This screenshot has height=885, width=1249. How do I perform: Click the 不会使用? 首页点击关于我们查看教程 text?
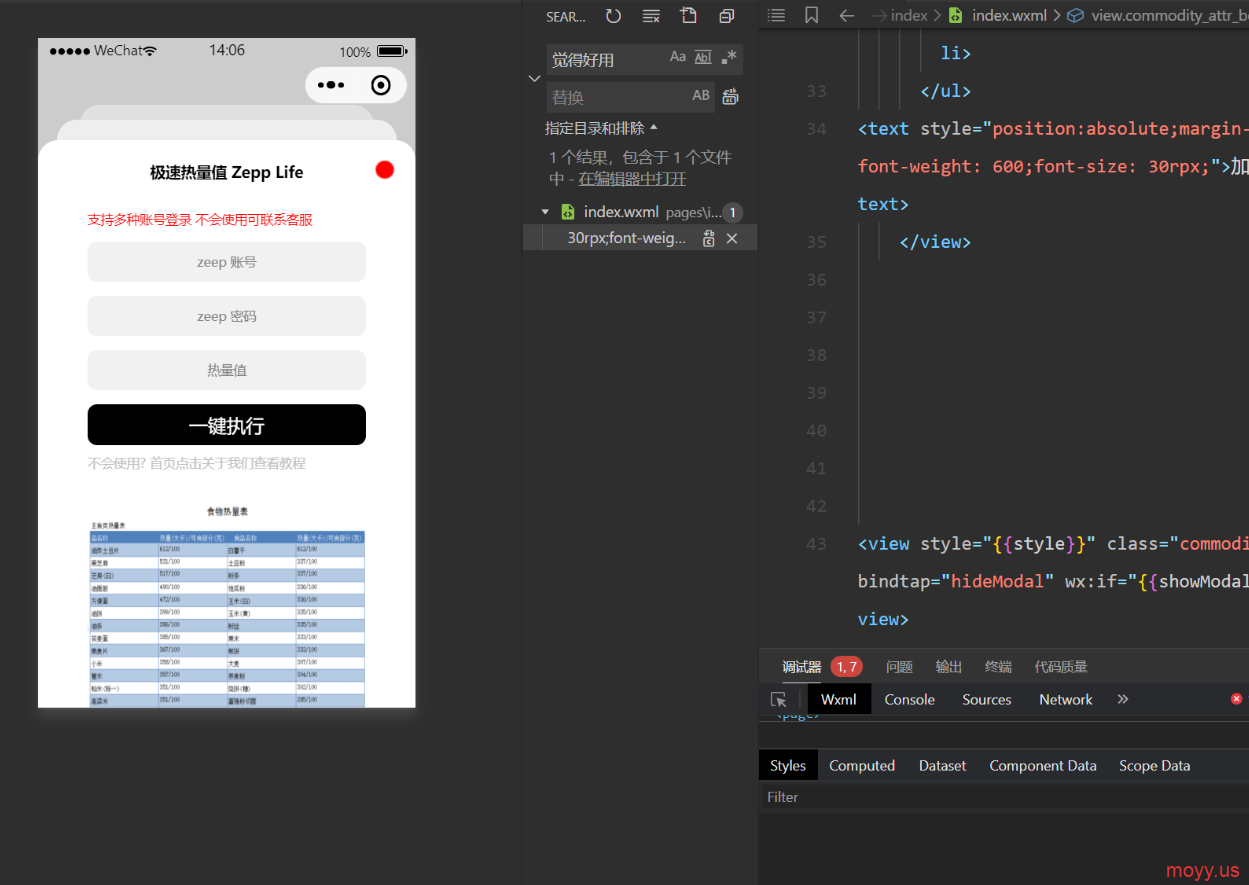click(197, 463)
